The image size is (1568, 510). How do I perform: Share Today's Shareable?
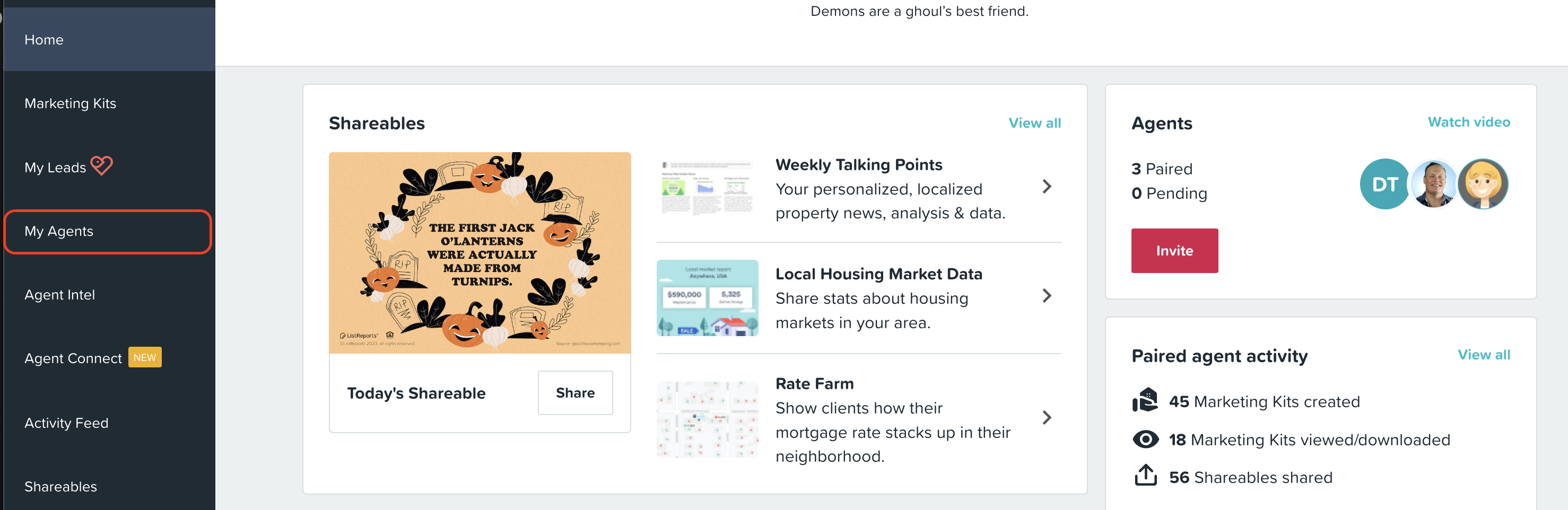[574, 393]
